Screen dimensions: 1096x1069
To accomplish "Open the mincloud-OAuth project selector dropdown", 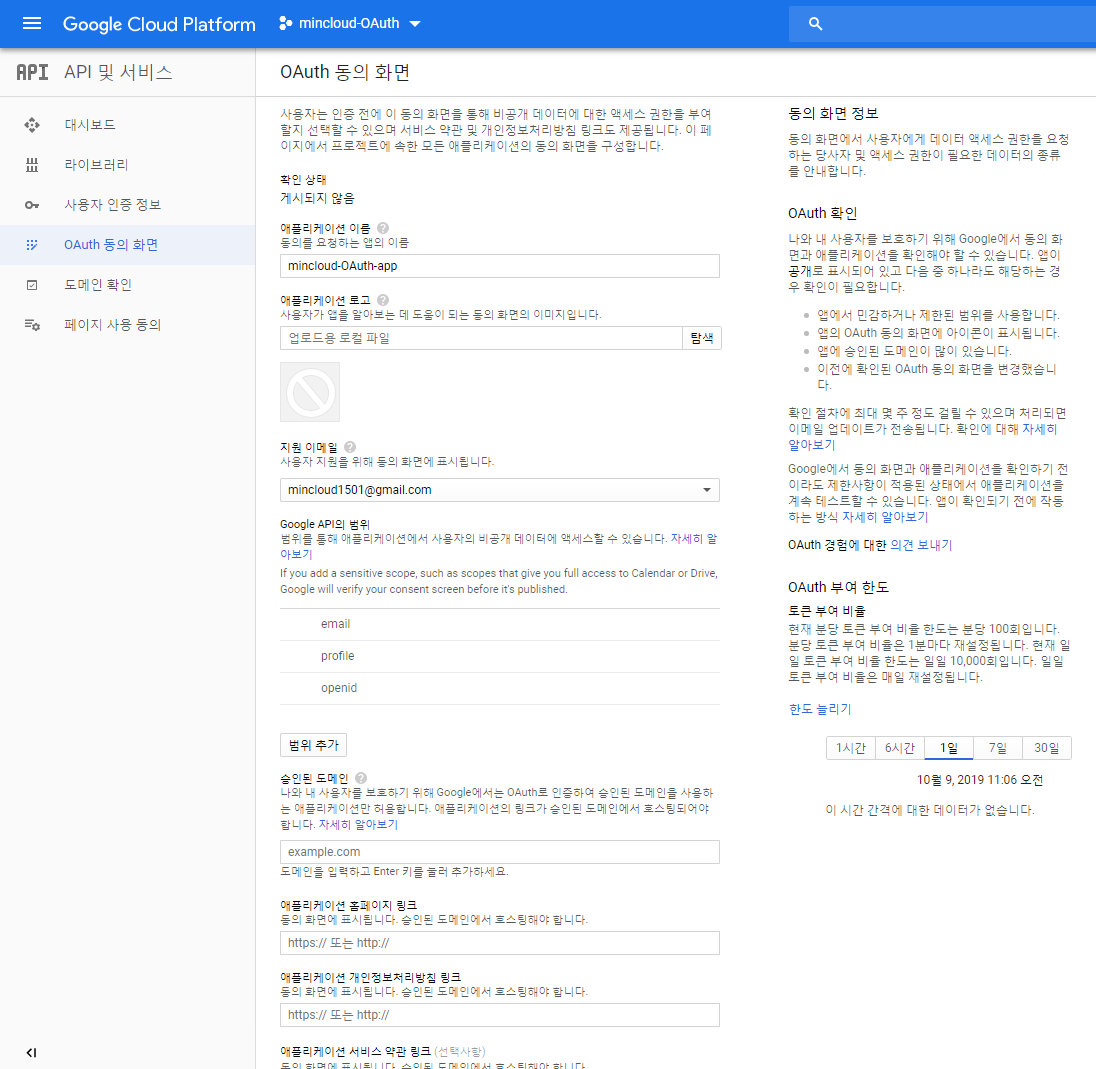I will (x=349, y=24).
